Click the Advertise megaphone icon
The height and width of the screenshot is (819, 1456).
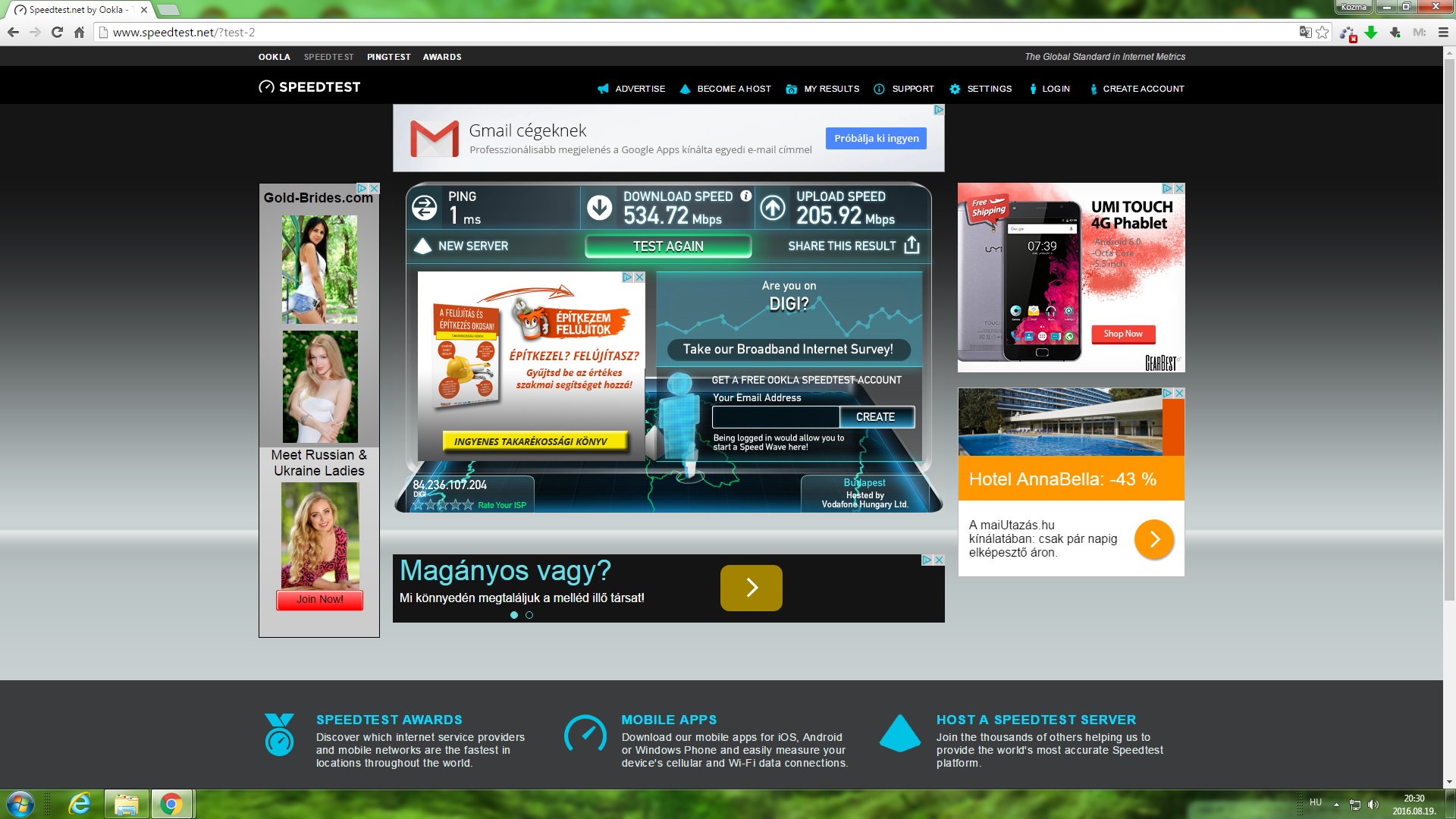603,89
